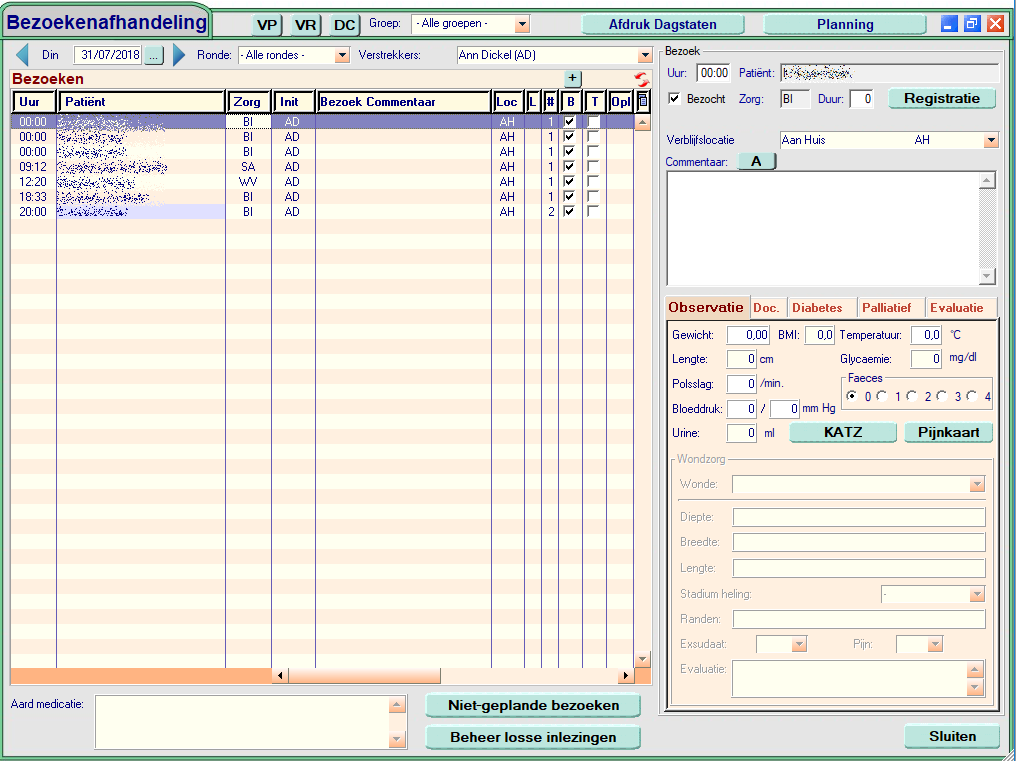Open the Groep dropdown
The width and height of the screenshot is (1016, 761).
tap(522, 24)
